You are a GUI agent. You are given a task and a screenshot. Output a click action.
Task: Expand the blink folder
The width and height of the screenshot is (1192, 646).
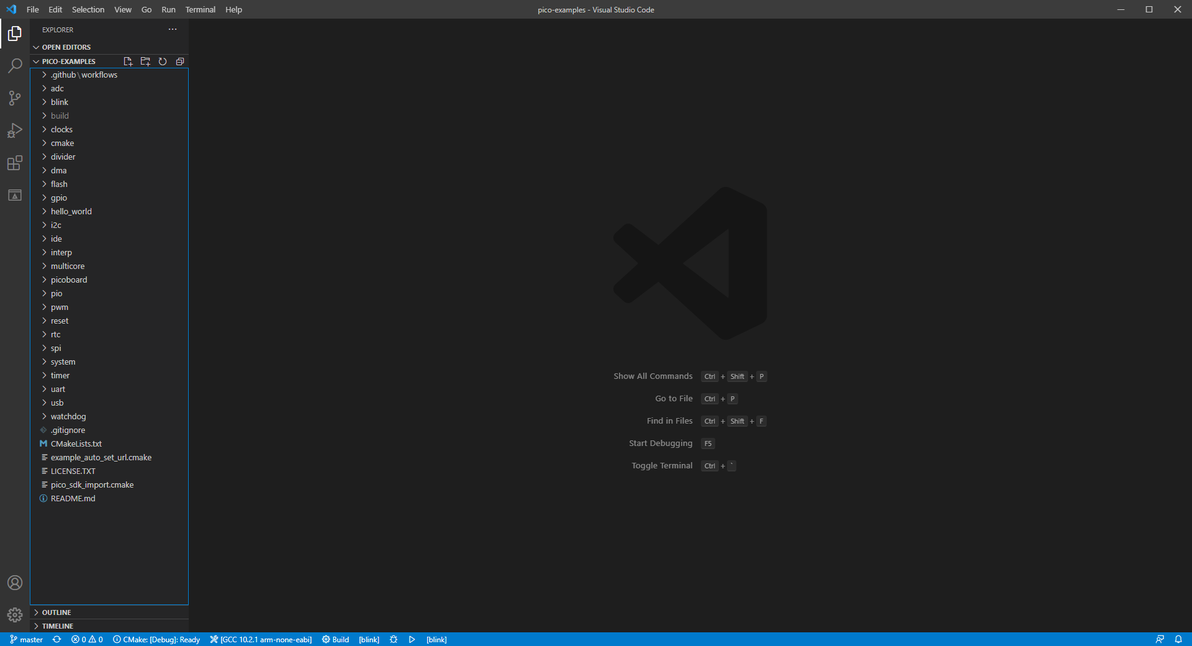tap(109, 103)
